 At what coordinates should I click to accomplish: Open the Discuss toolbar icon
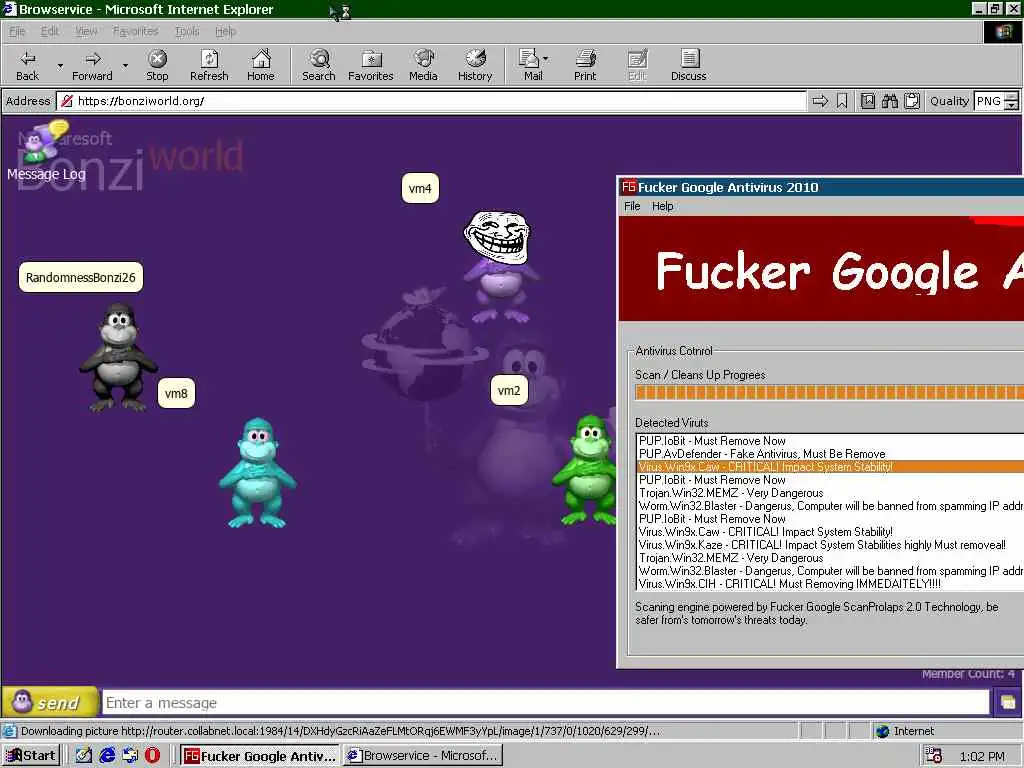[688, 65]
